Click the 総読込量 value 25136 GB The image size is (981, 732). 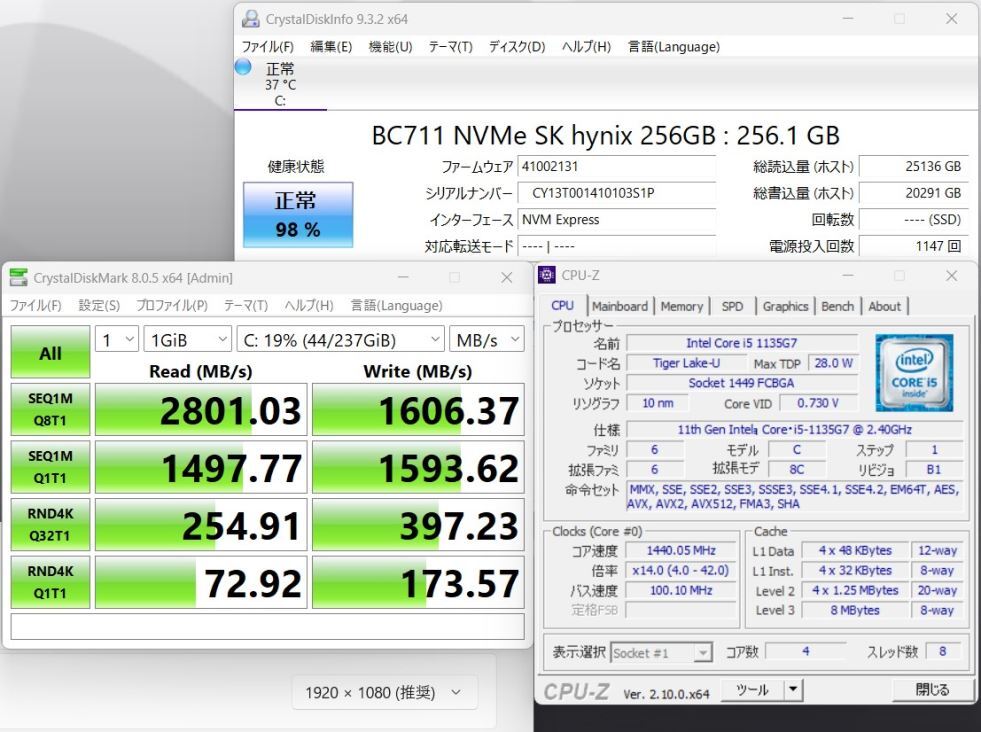tap(913, 166)
